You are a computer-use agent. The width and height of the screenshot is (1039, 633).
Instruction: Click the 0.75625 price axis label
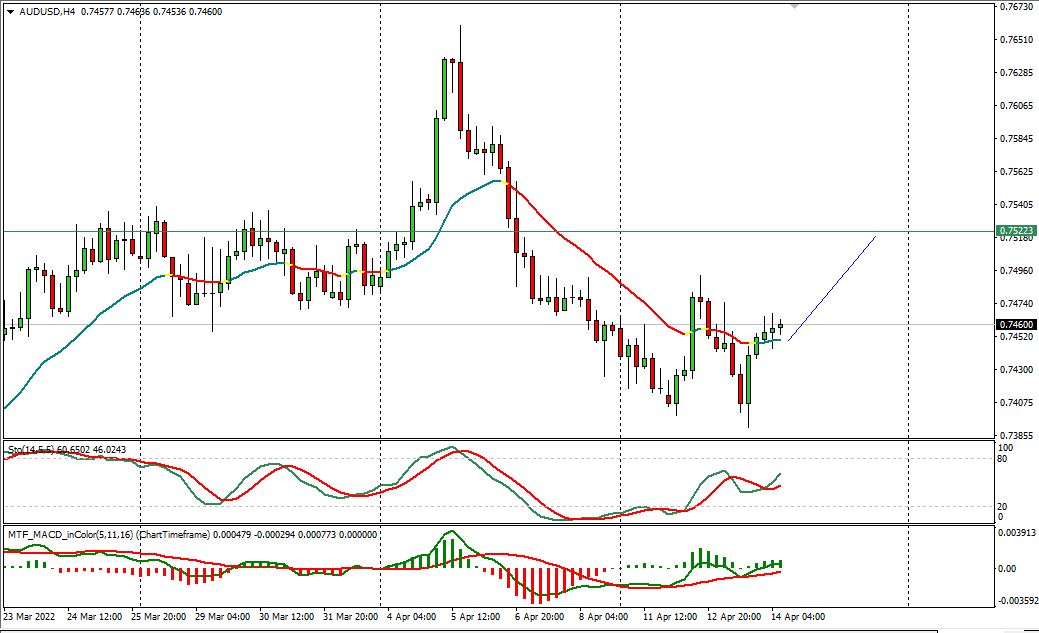(1017, 172)
